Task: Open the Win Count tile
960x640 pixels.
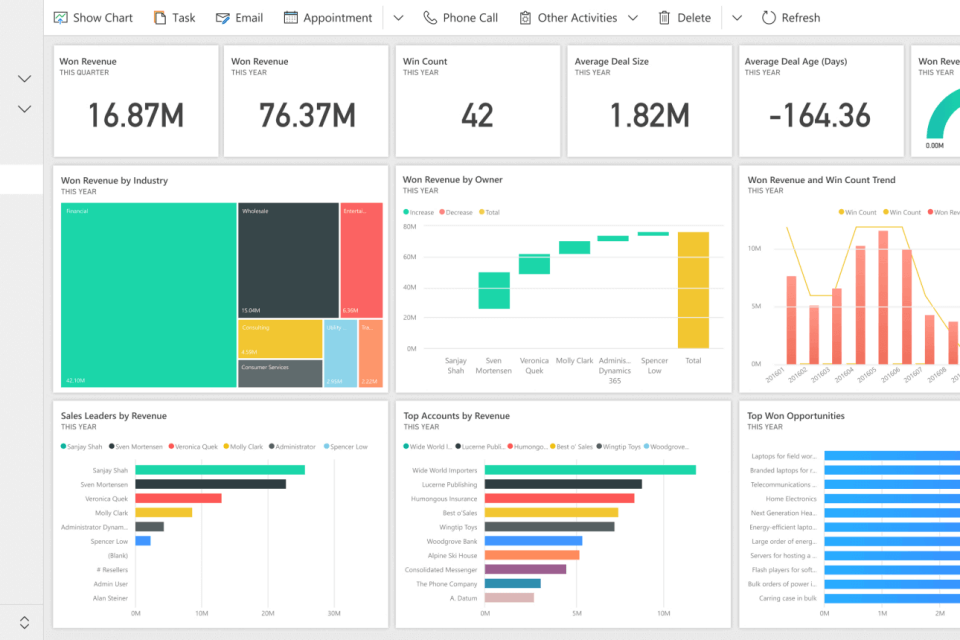Action: [477, 101]
